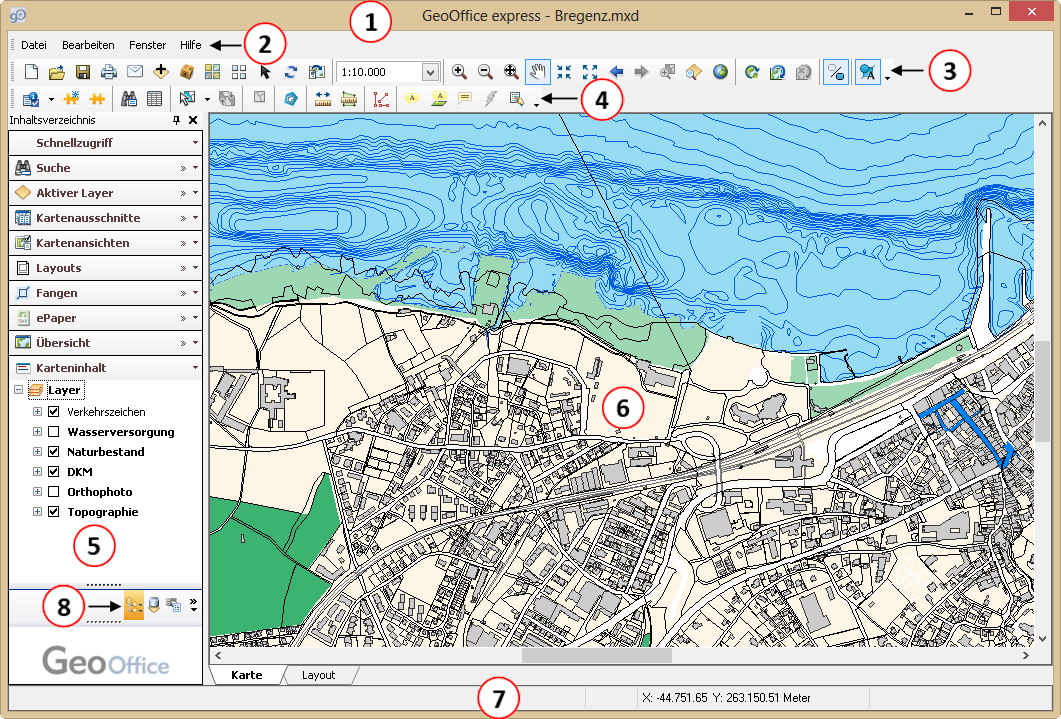Click the Naturbestand layer name

click(x=105, y=452)
